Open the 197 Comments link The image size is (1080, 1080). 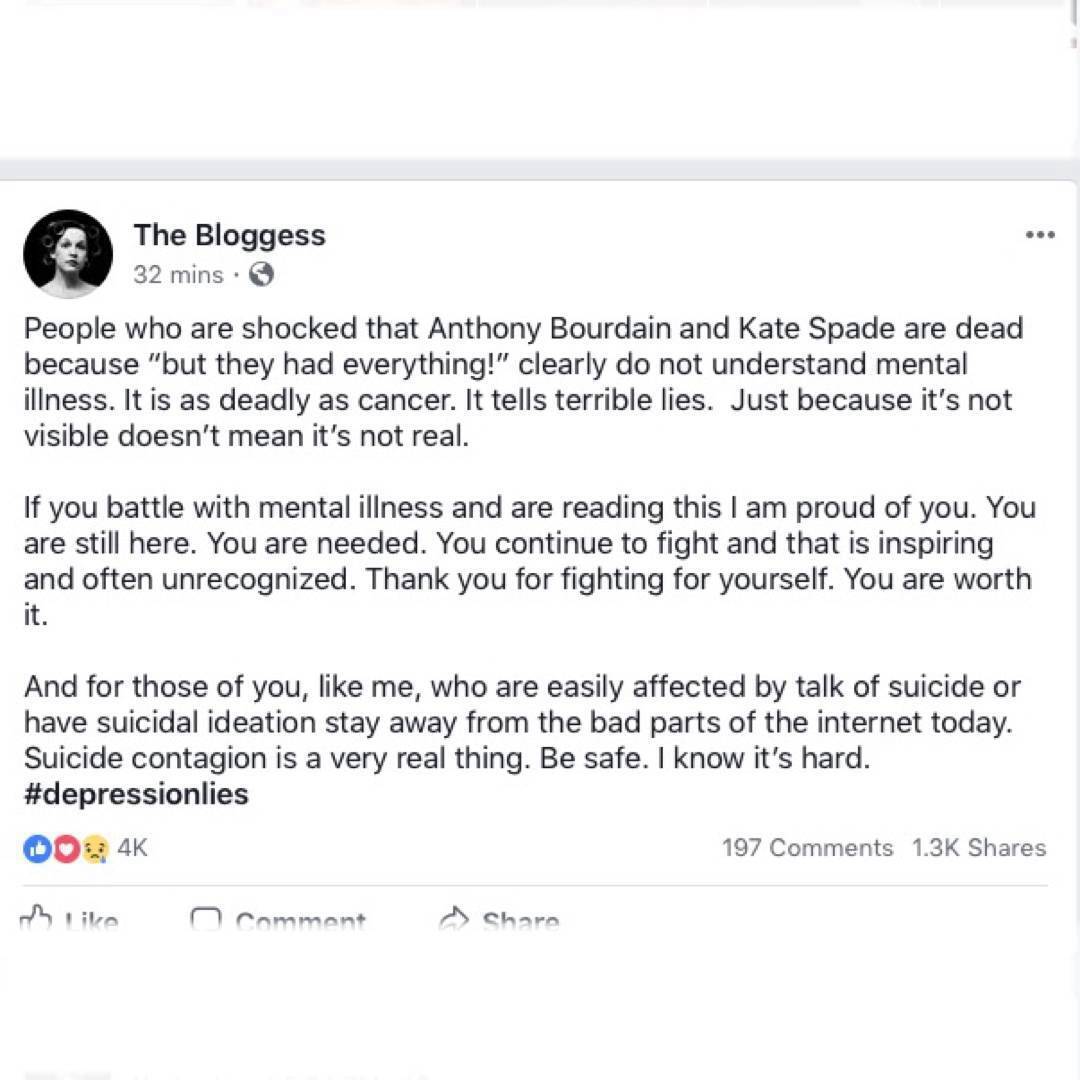pos(807,848)
